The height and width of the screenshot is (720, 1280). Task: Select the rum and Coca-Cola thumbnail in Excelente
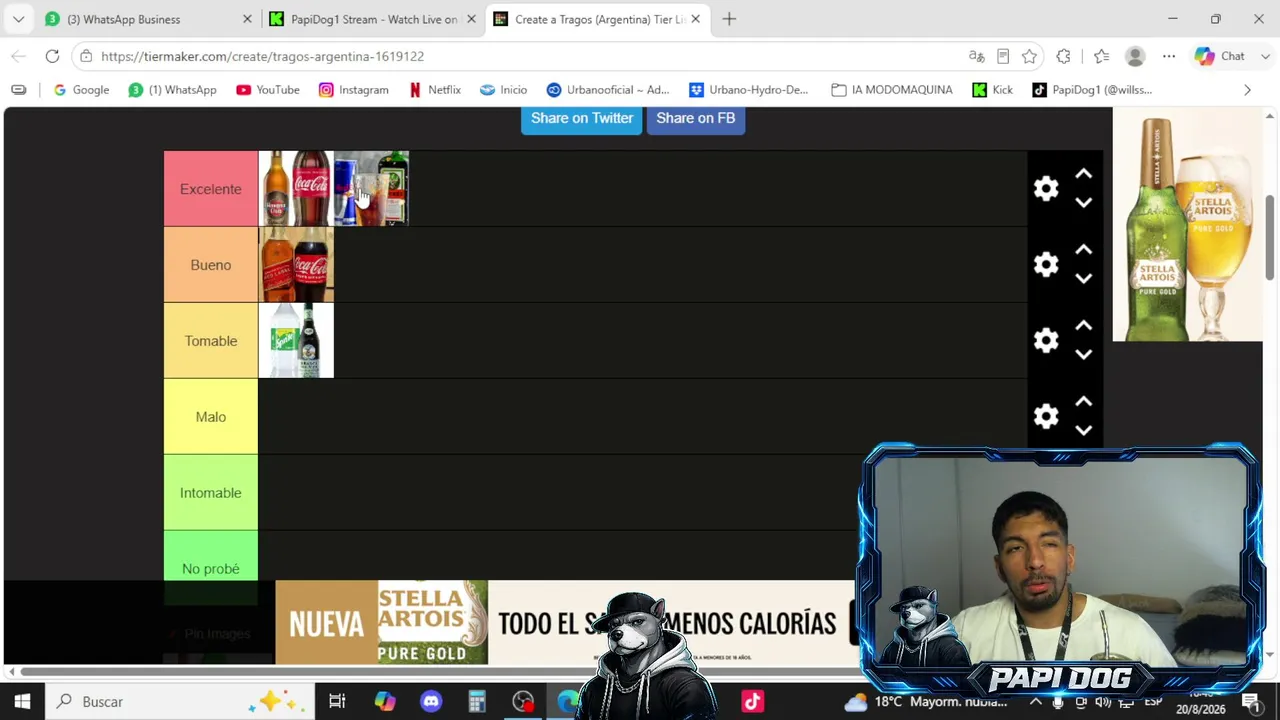[296, 189]
